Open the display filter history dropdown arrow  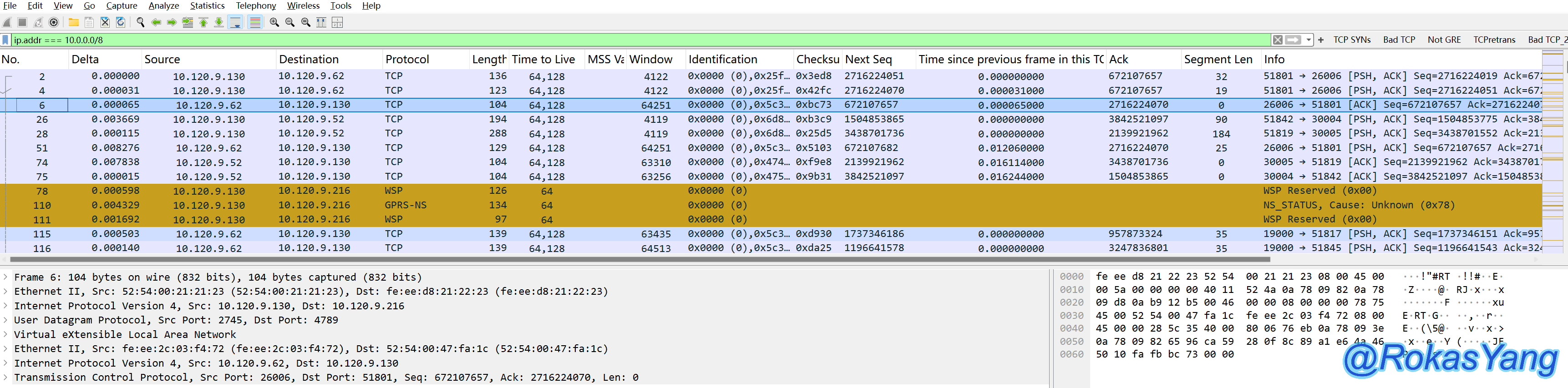(x=1308, y=40)
